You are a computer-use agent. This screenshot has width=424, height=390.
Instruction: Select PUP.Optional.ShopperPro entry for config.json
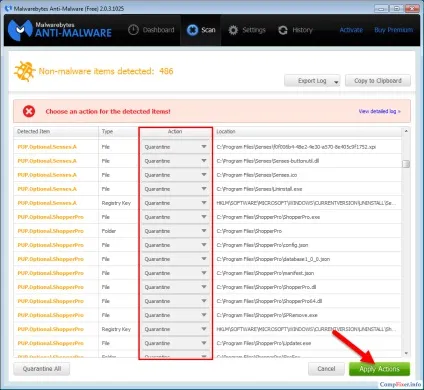[x=50, y=245]
